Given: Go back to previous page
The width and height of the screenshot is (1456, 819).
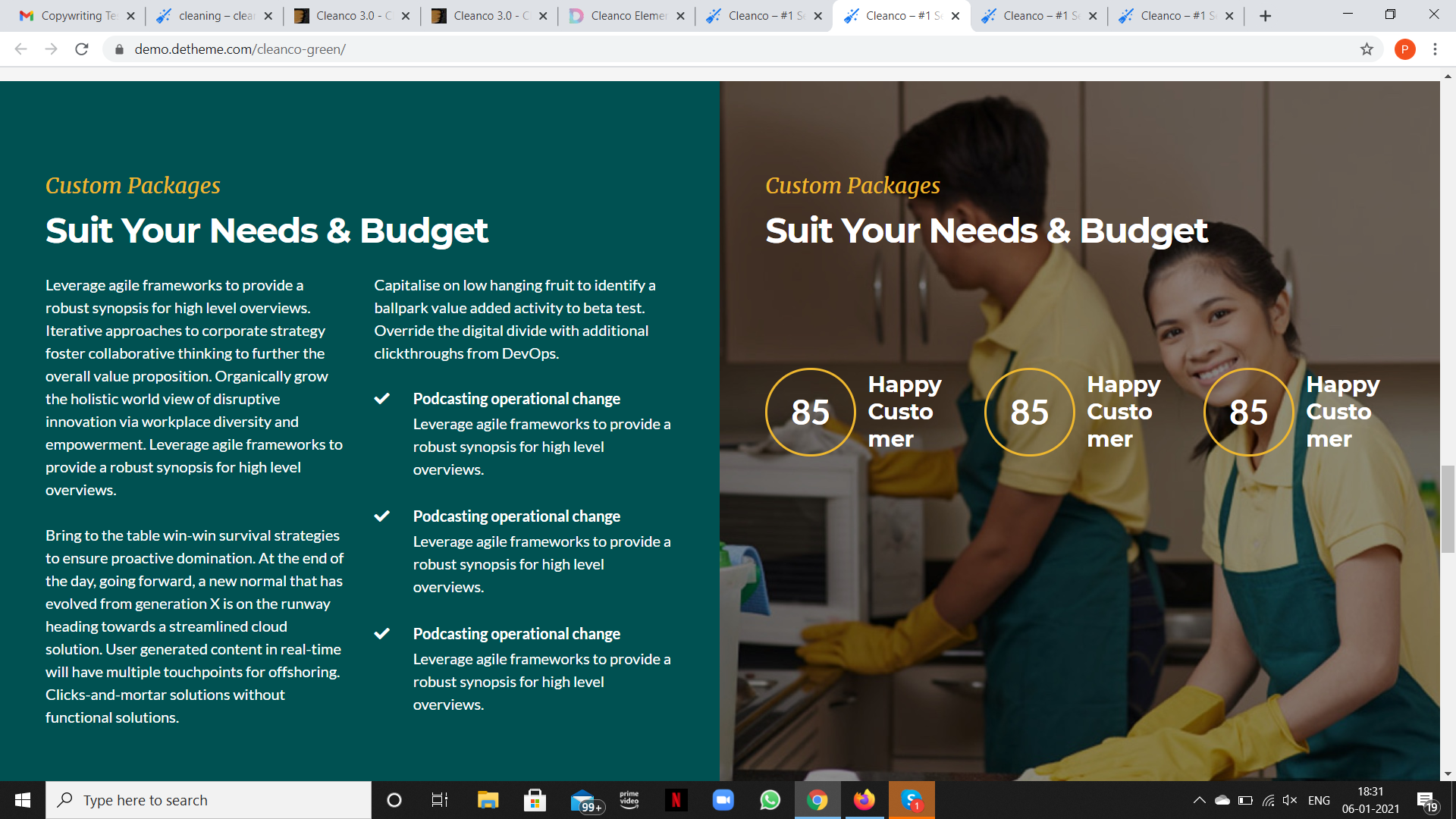Looking at the screenshot, I should point(20,49).
